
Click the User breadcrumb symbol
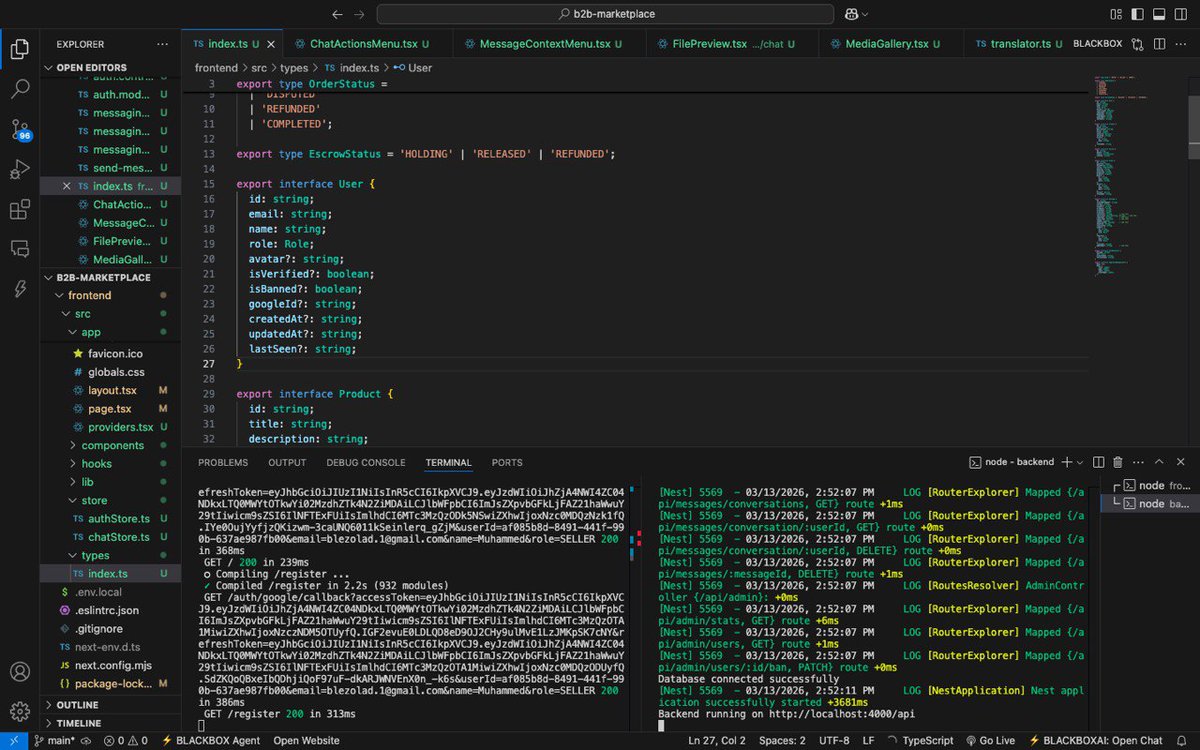click(412, 68)
